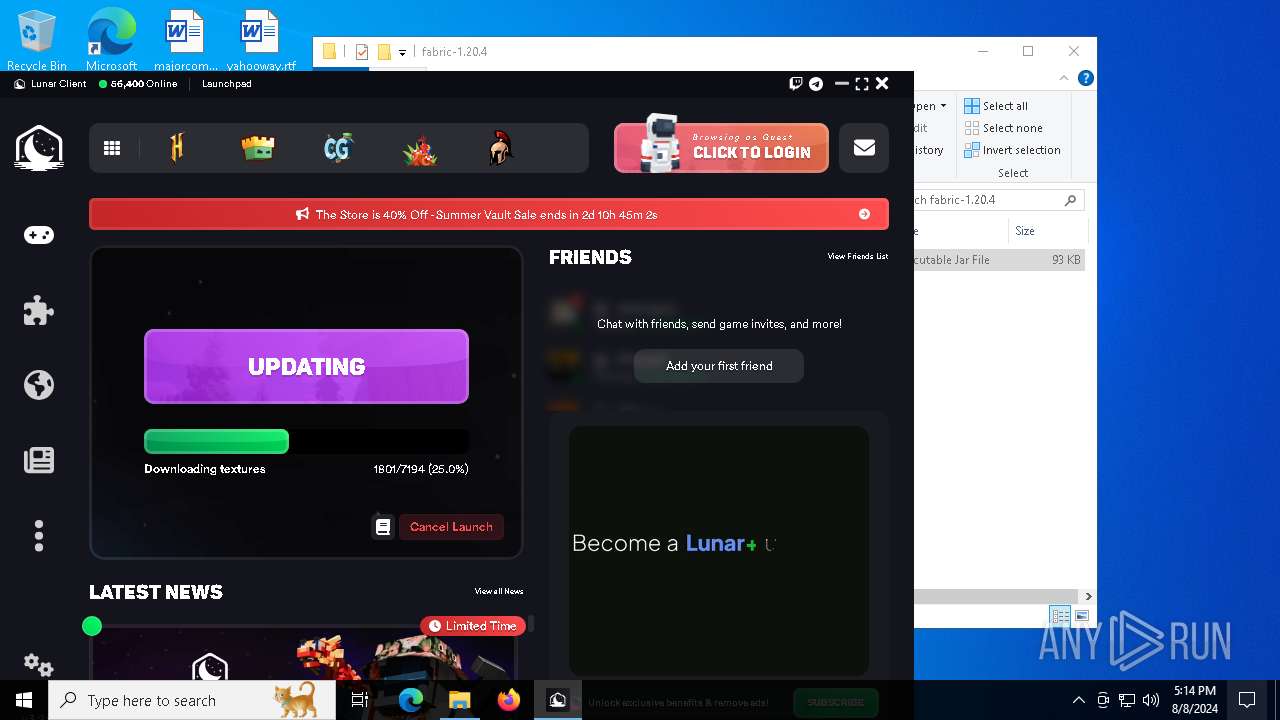The width and height of the screenshot is (1280, 720).
Task: Click the Cancel Launch button
Action: 451,526
